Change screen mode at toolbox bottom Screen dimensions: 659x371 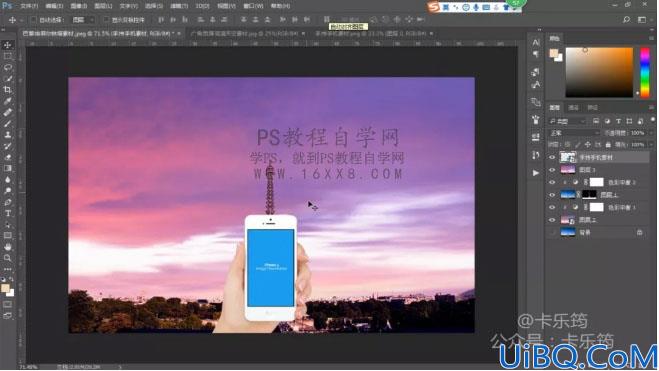coord(8,316)
